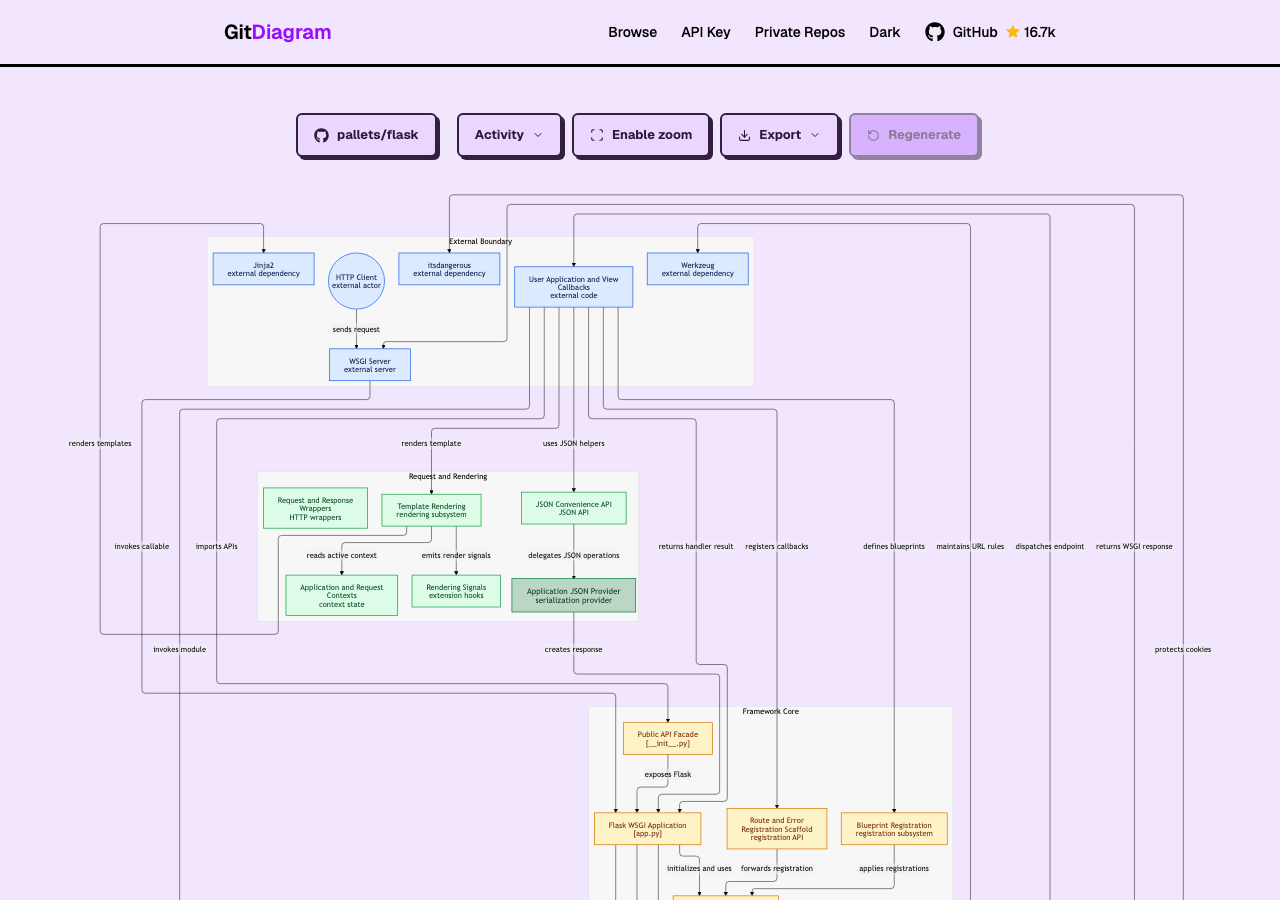Click the Flask WSGI Application node
Screen dimensions: 1280x900
[647, 829]
